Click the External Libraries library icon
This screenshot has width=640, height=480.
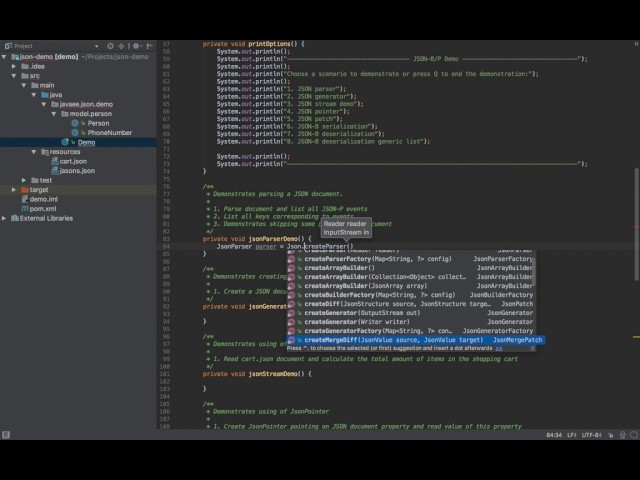15,218
